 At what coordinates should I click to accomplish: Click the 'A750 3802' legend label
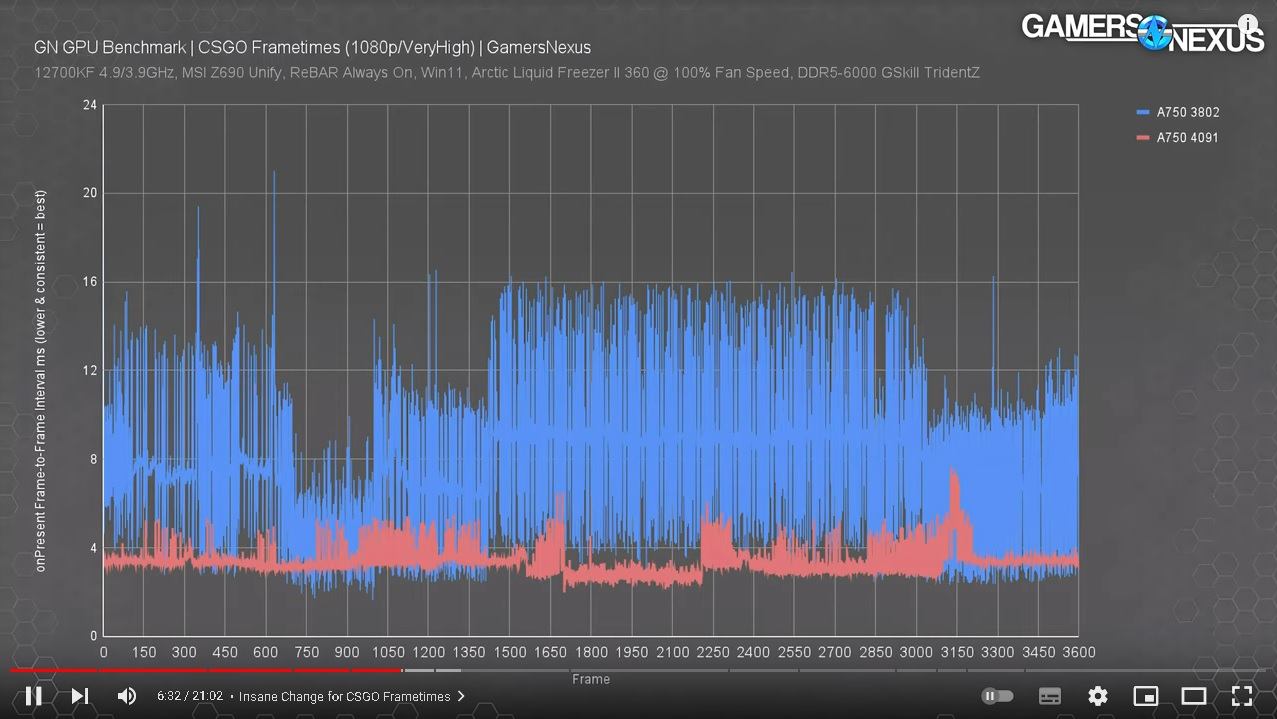tap(1188, 113)
